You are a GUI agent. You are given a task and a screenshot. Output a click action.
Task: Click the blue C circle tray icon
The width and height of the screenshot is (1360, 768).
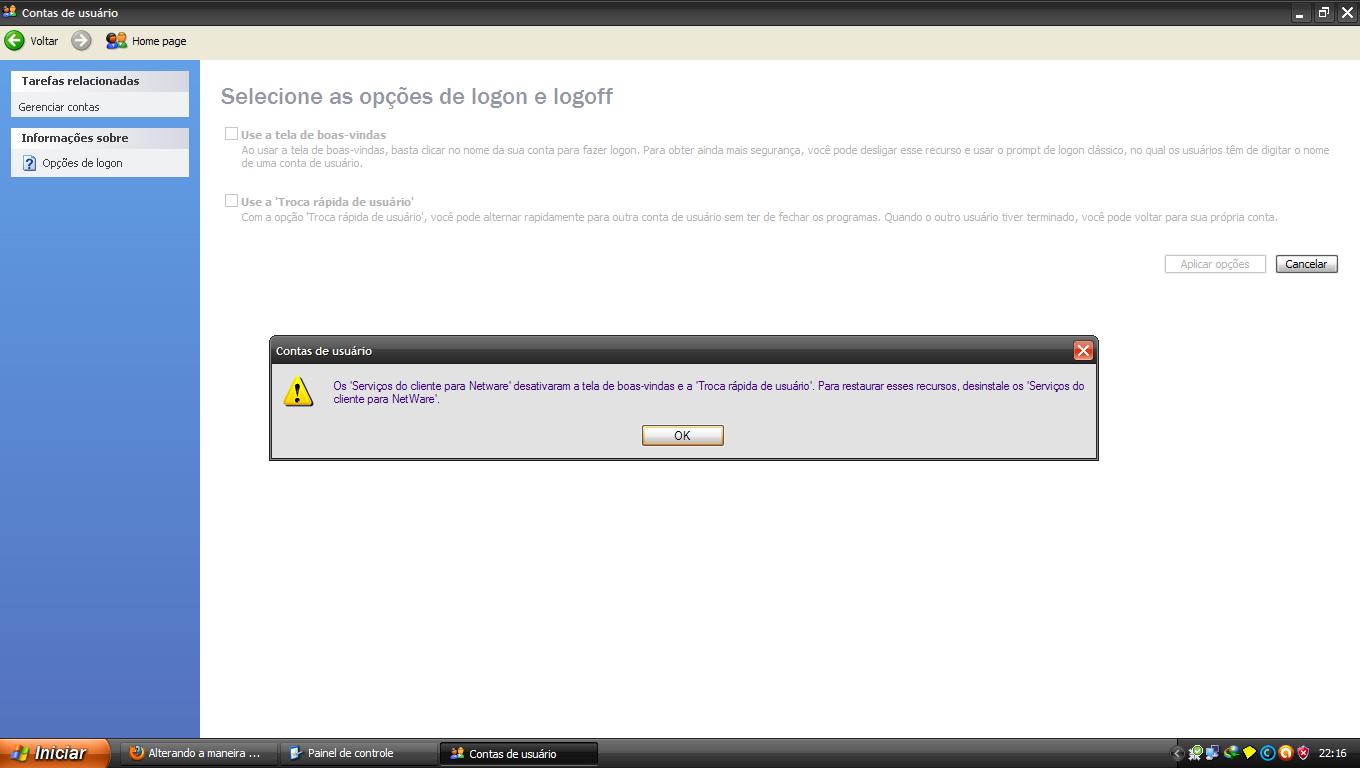[1268, 753]
